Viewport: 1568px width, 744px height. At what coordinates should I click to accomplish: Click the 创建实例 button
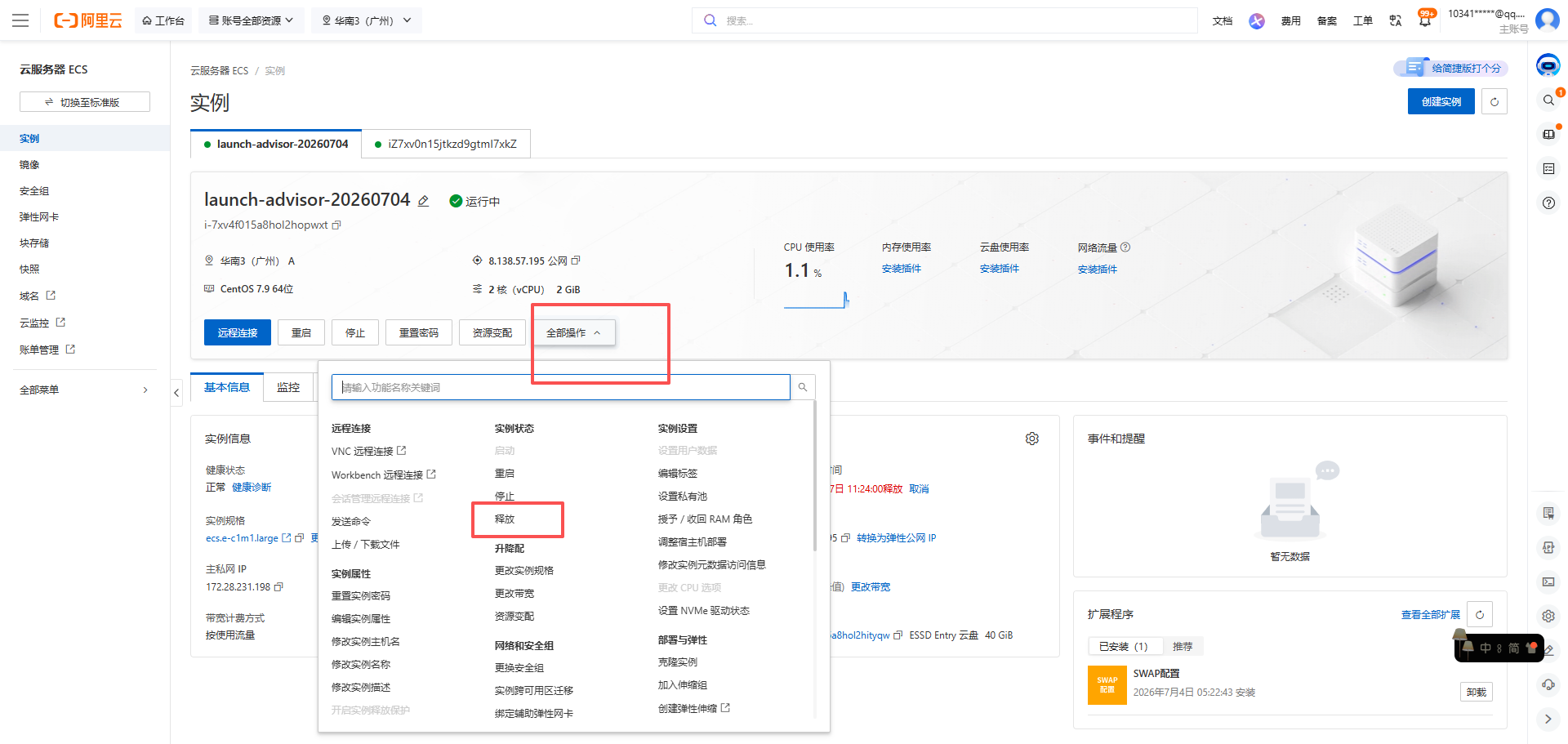tap(1441, 101)
